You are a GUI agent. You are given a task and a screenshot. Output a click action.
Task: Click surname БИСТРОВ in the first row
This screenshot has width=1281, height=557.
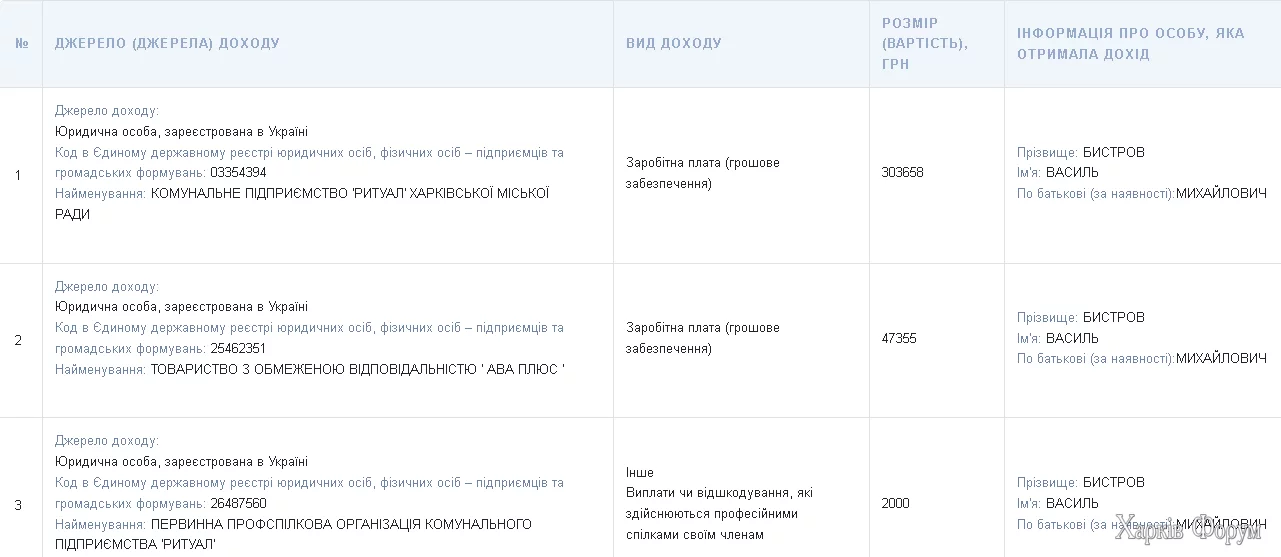(1113, 152)
